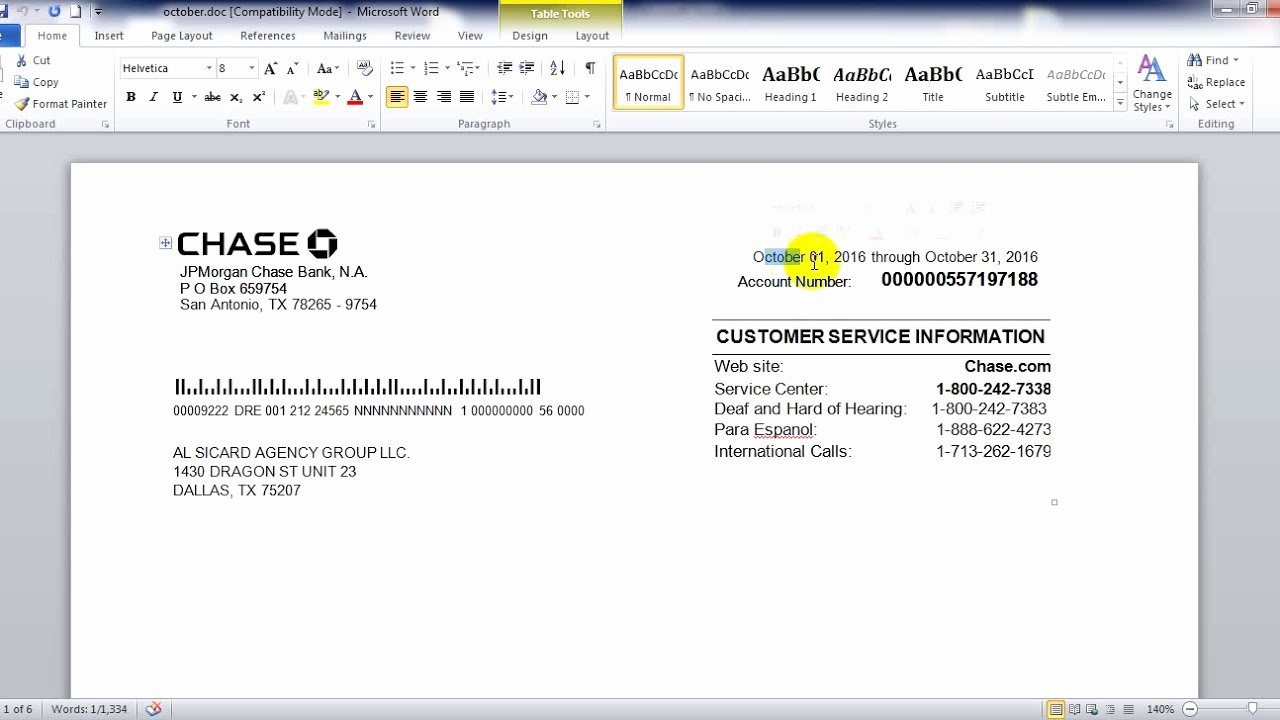Apply strikethrough formatting
The image size is (1280, 720).
point(212,97)
